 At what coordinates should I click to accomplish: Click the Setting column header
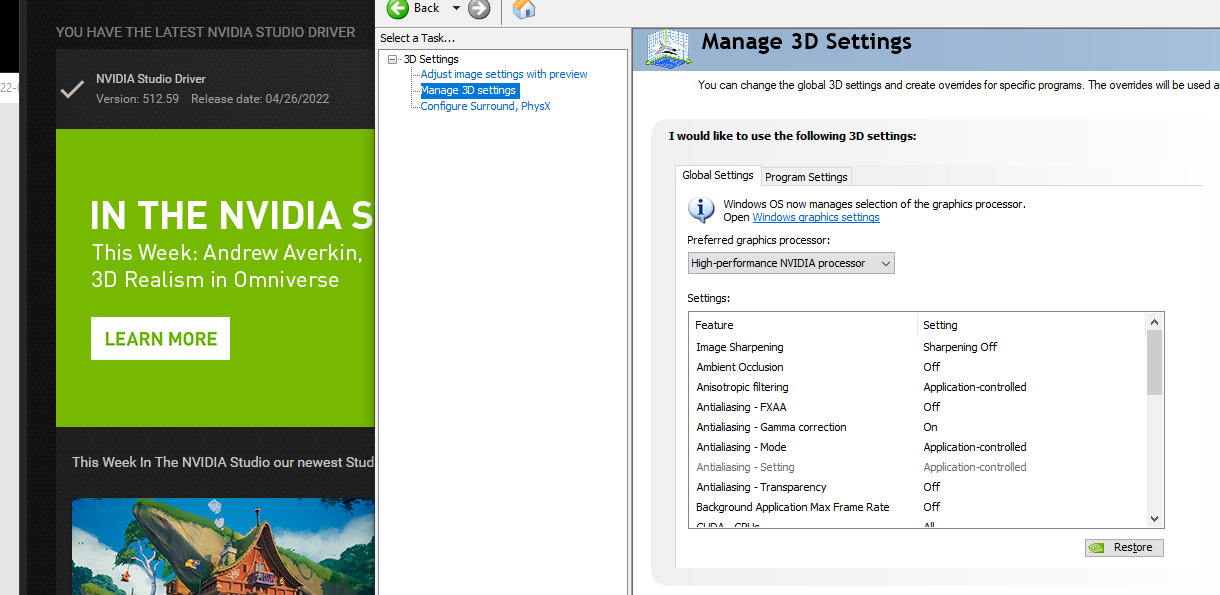1031,325
